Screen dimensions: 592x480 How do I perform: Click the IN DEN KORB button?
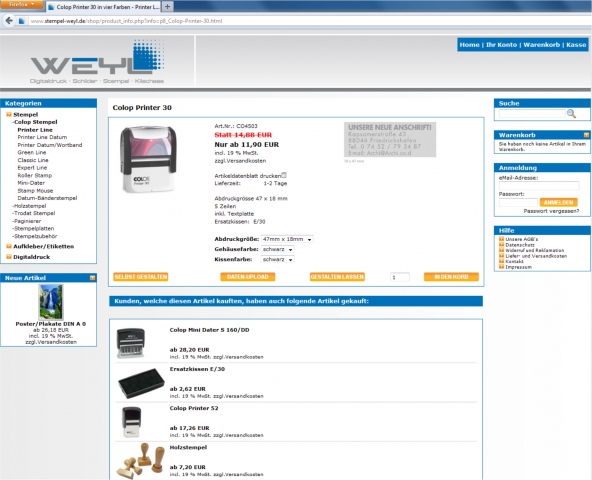pyautogui.click(x=451, y=277)
